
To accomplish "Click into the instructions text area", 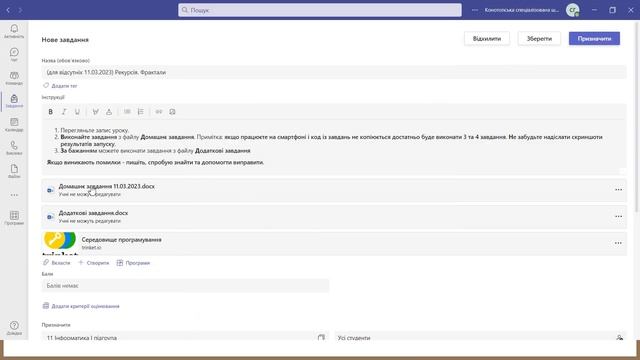I will pyautogui.click(x=334, y=147).
